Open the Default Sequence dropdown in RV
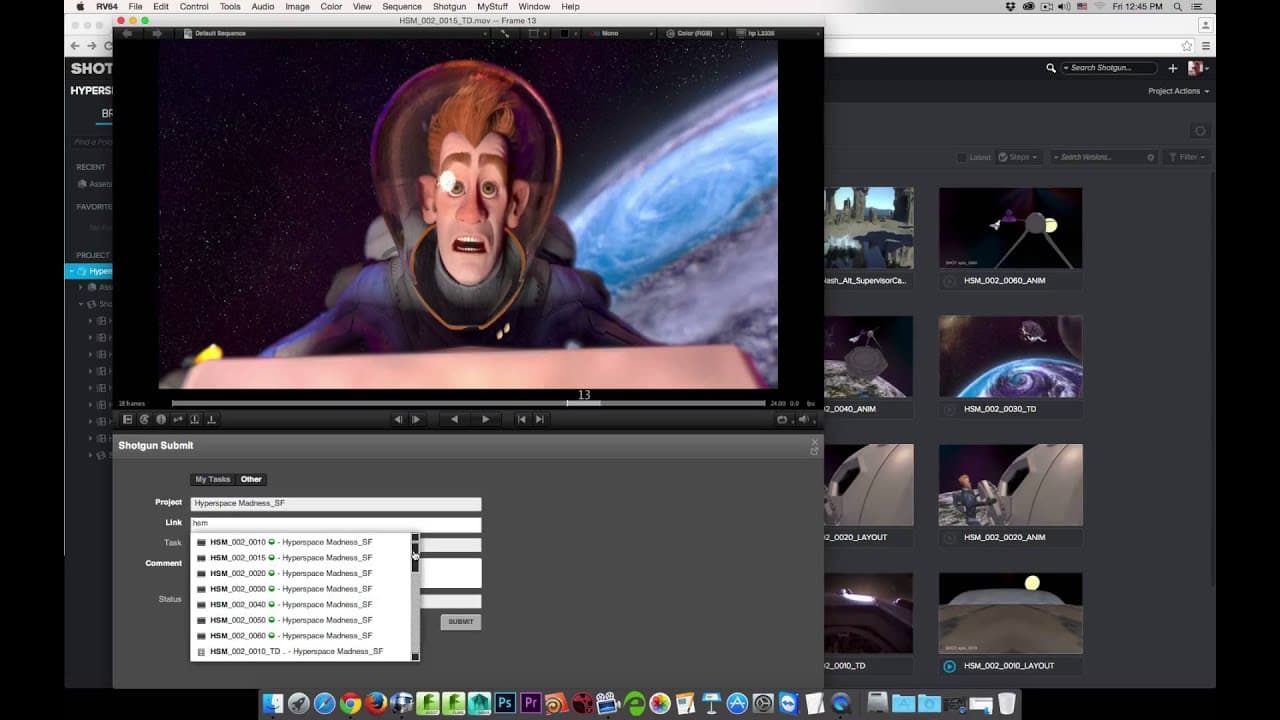The image size is (1280, 720). [335, 33]
